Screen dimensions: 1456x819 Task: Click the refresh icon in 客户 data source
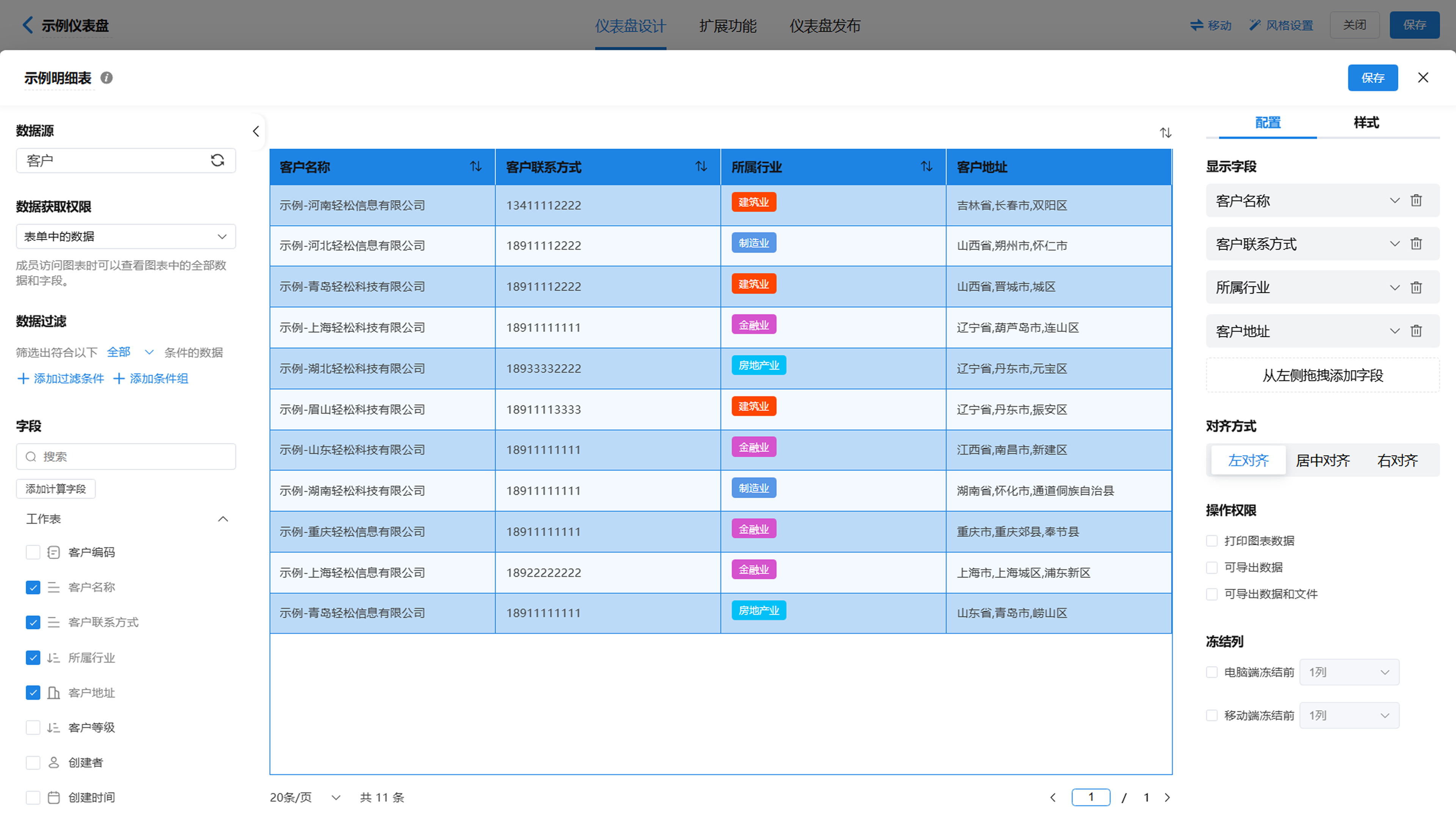[x=217, y=160]
